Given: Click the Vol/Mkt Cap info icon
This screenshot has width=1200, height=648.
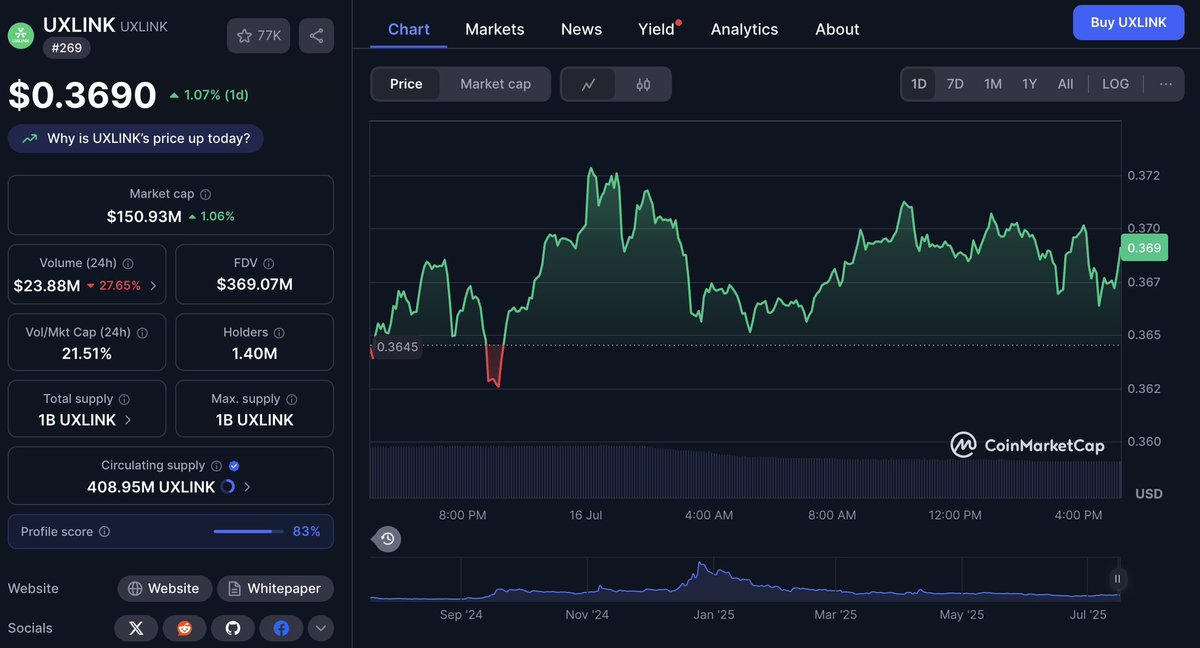Looking at the screenshot, I should pos(142,332).
